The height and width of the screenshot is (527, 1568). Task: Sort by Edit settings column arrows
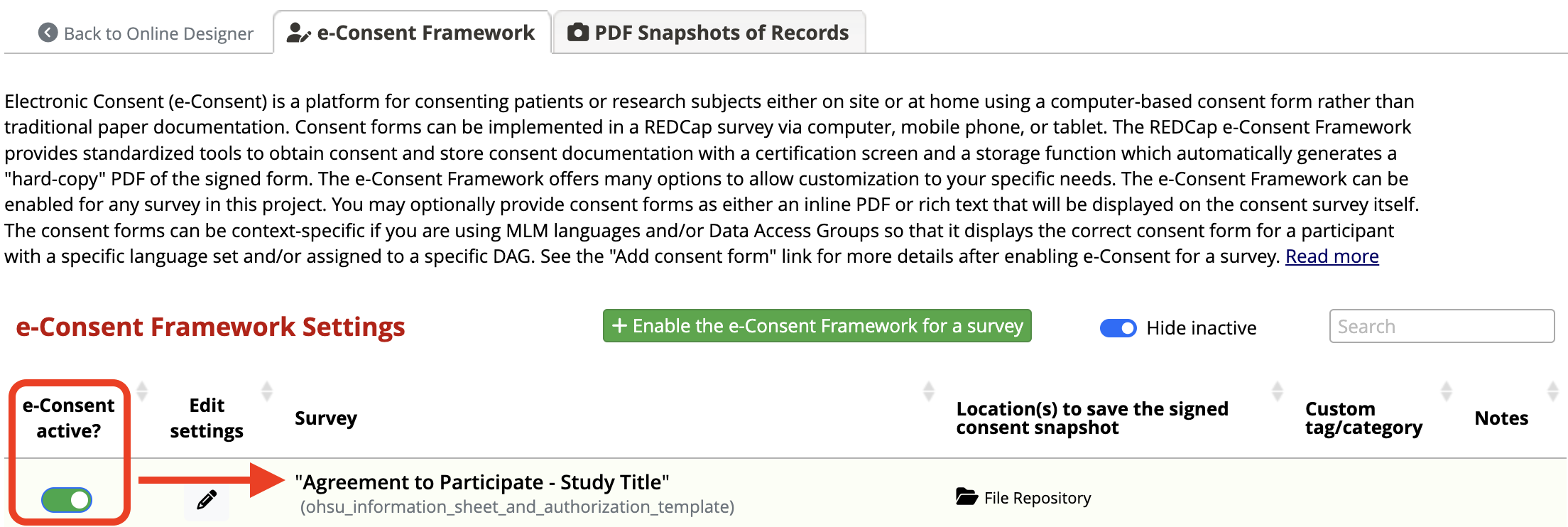[267, 391]
